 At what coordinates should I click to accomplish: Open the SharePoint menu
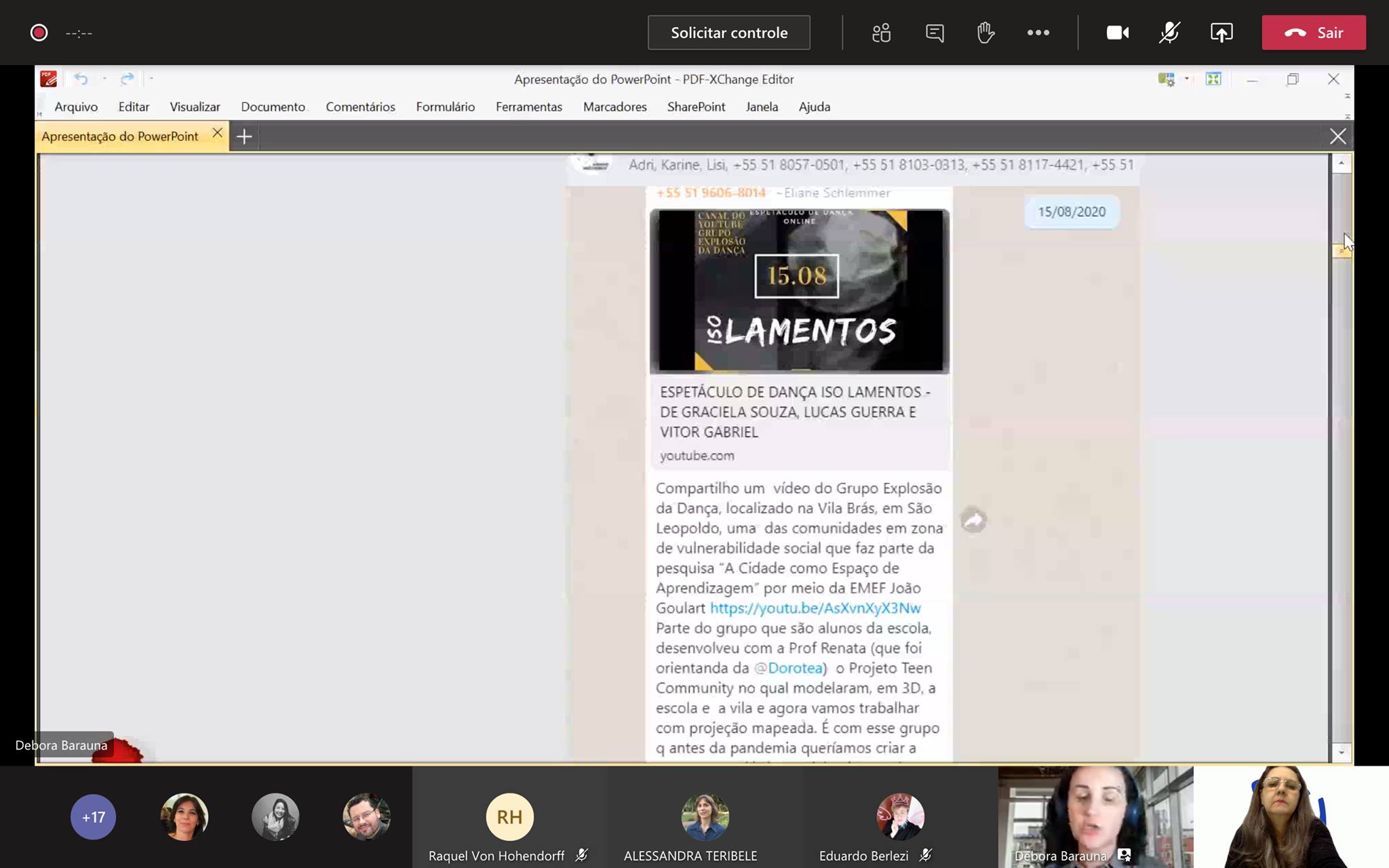coord(696,106)
